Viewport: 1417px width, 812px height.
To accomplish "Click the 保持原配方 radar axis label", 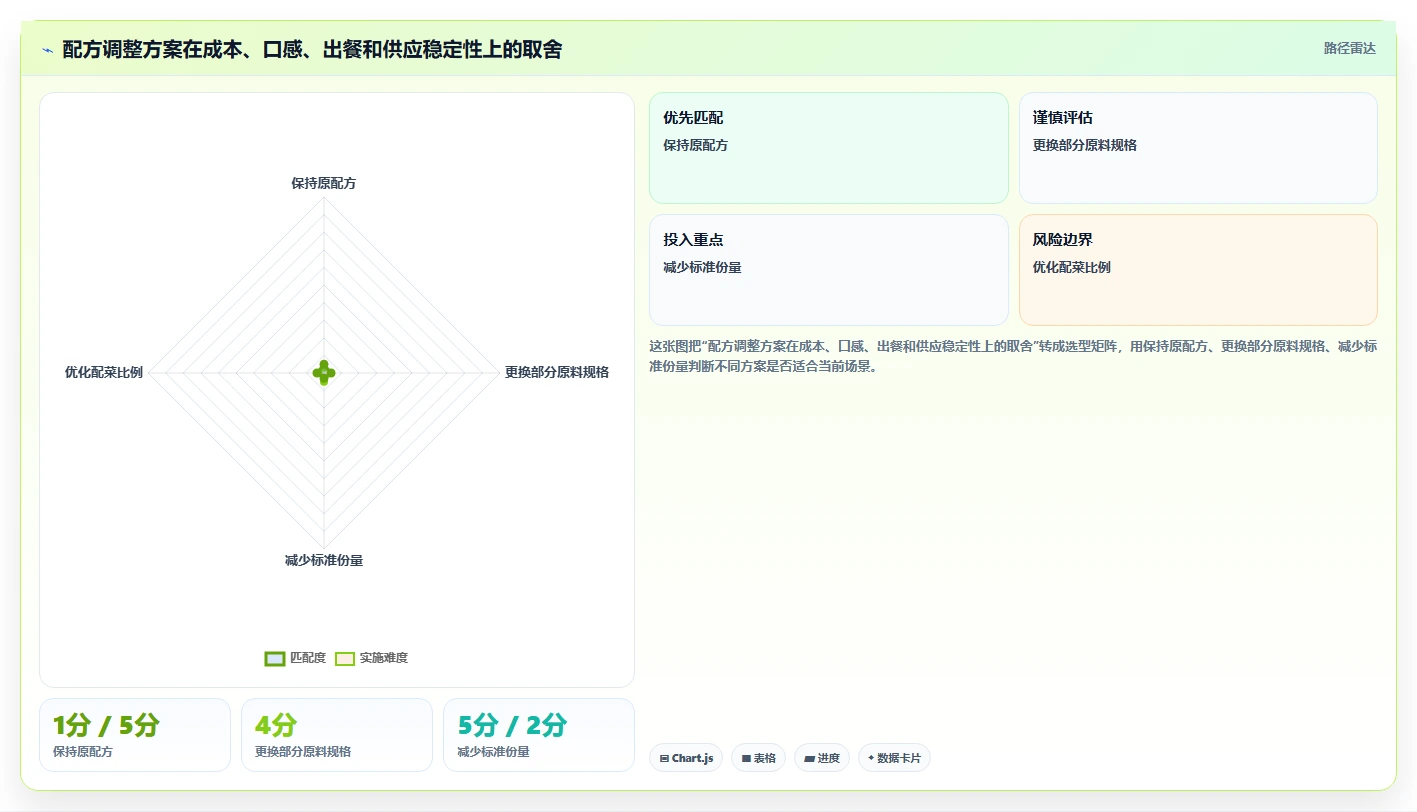I will point(324,183).
